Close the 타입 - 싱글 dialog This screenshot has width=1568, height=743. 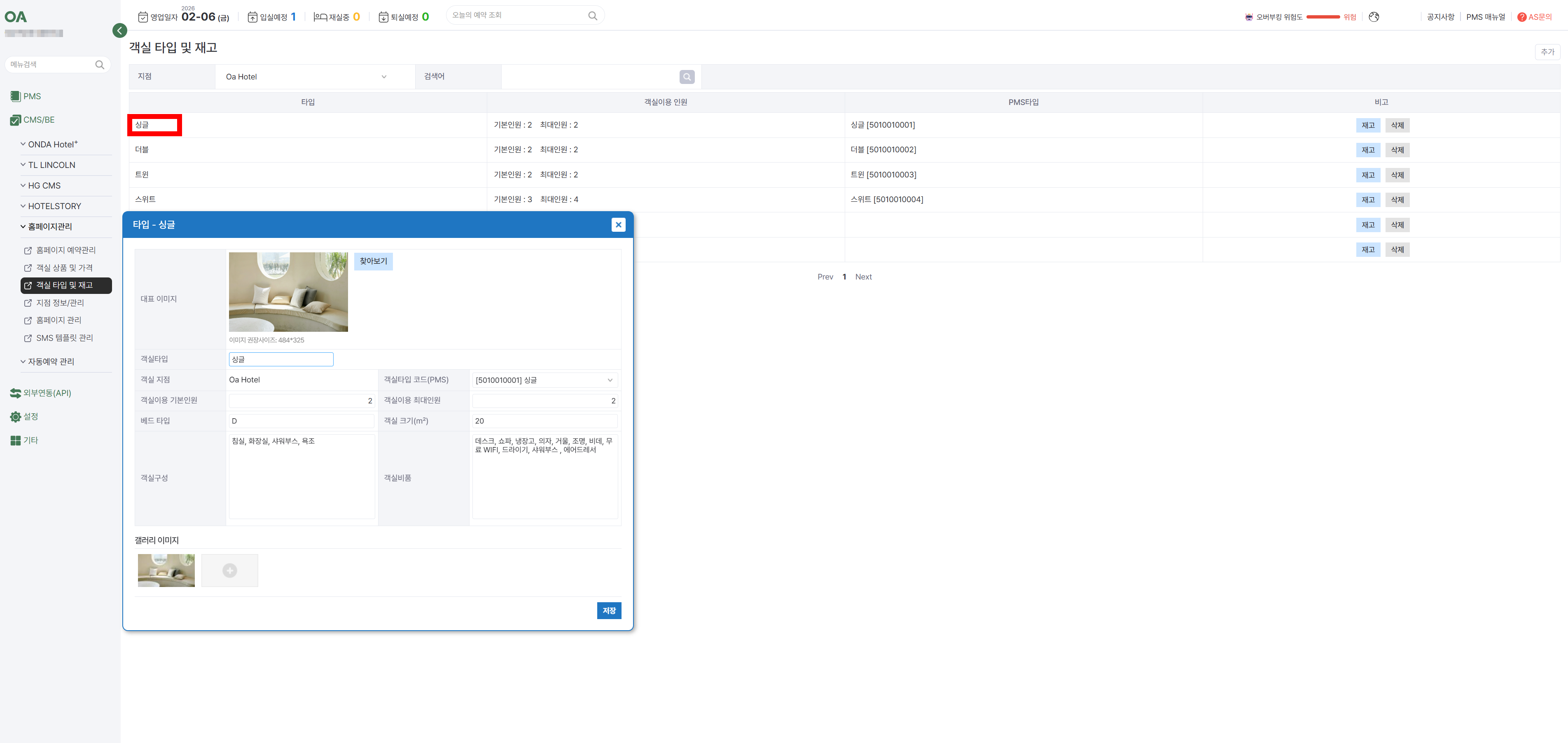tap(618, 224)
